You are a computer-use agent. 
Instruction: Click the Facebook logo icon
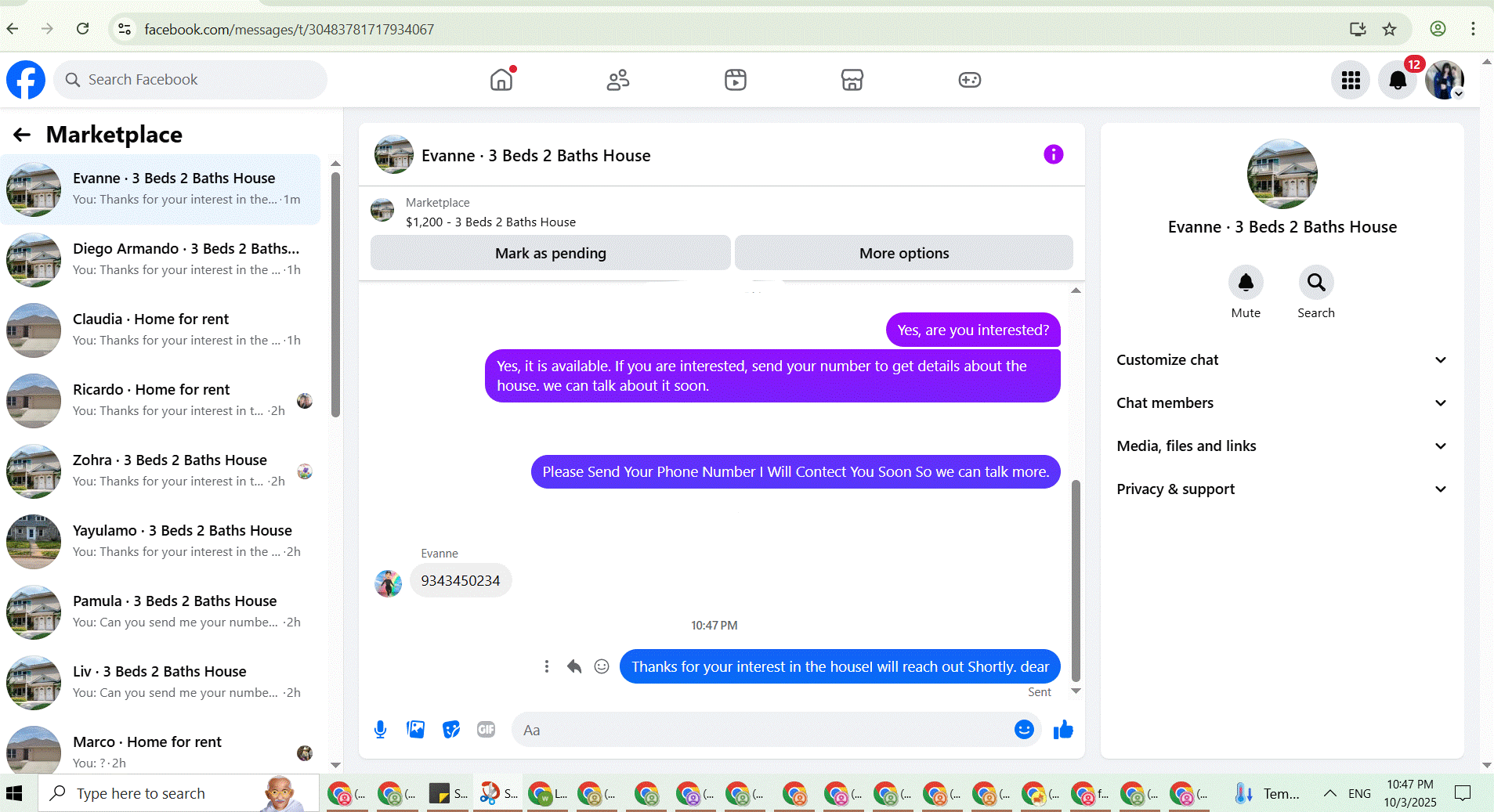point(26,80)
